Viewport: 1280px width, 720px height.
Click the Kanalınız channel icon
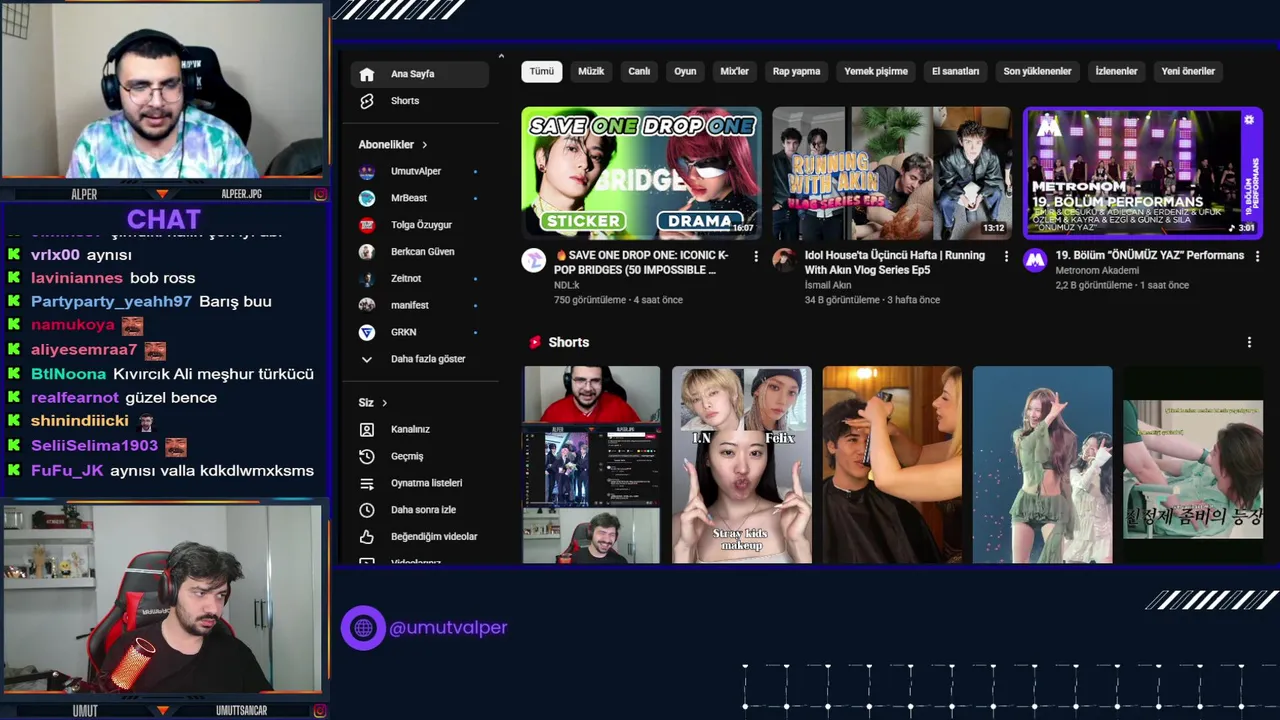coord(367,429)
